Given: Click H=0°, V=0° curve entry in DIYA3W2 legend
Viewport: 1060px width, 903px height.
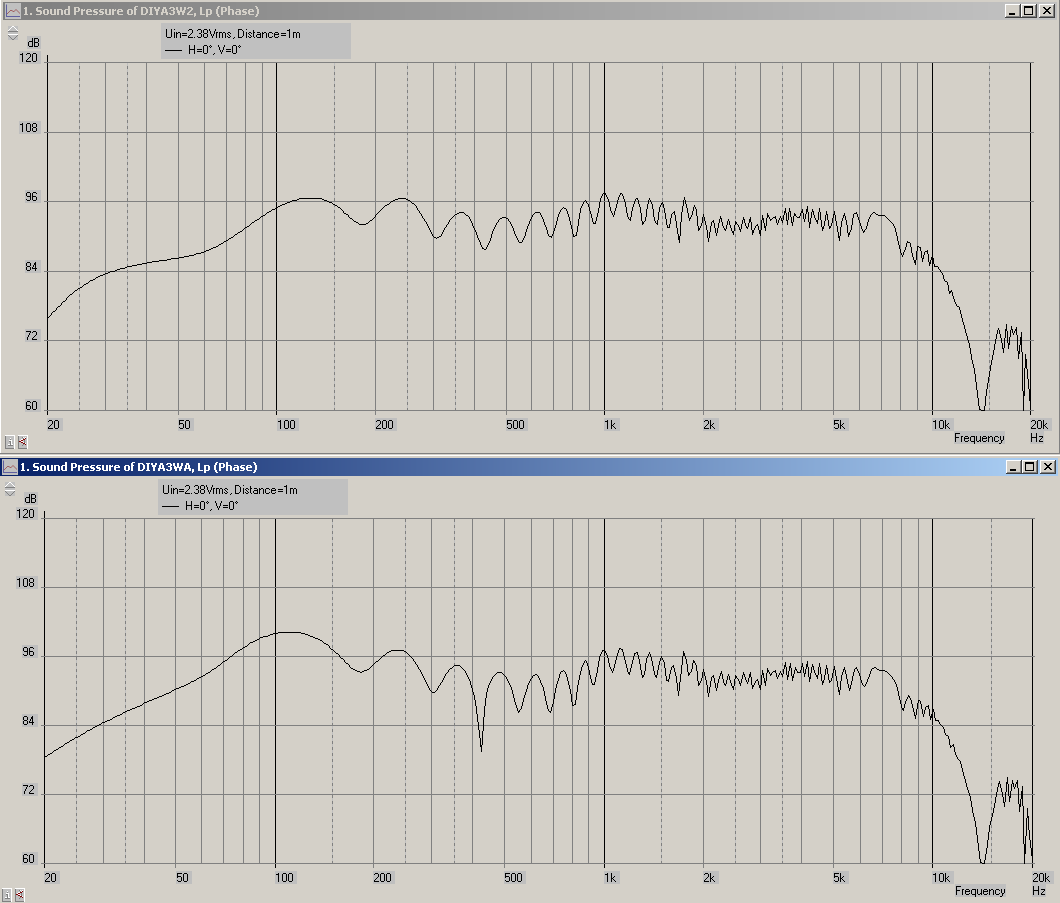Looking at the screenshot, I should [x=203, y=50].
